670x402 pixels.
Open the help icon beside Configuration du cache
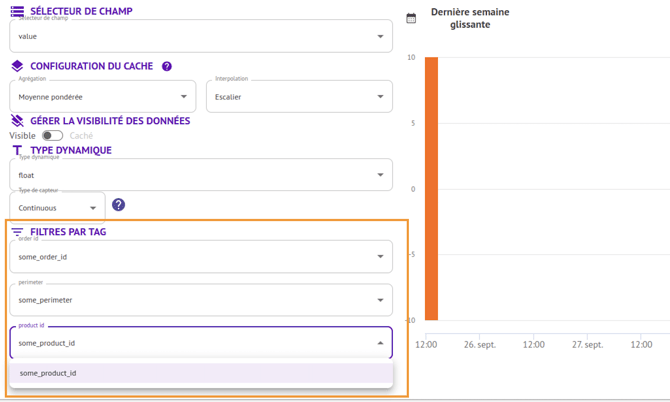click(x=167, y=66)
